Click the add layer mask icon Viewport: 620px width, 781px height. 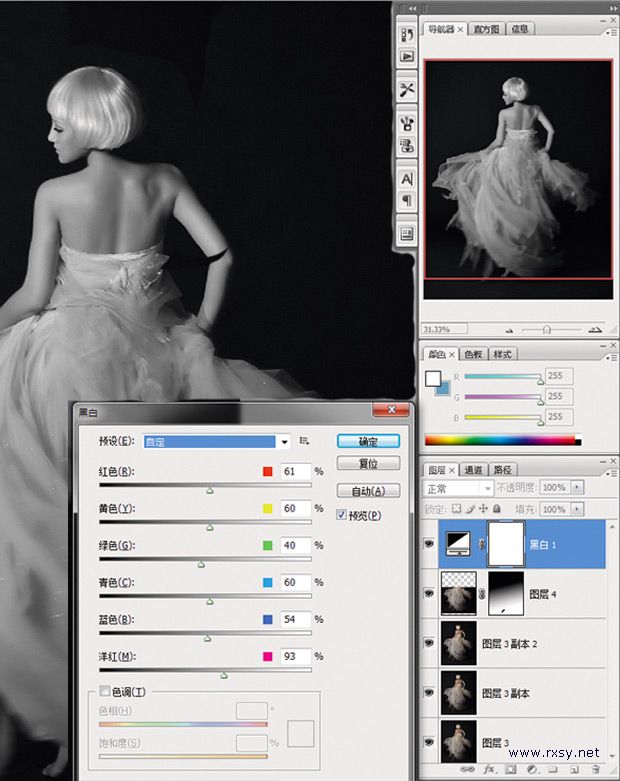coord(511,770)
